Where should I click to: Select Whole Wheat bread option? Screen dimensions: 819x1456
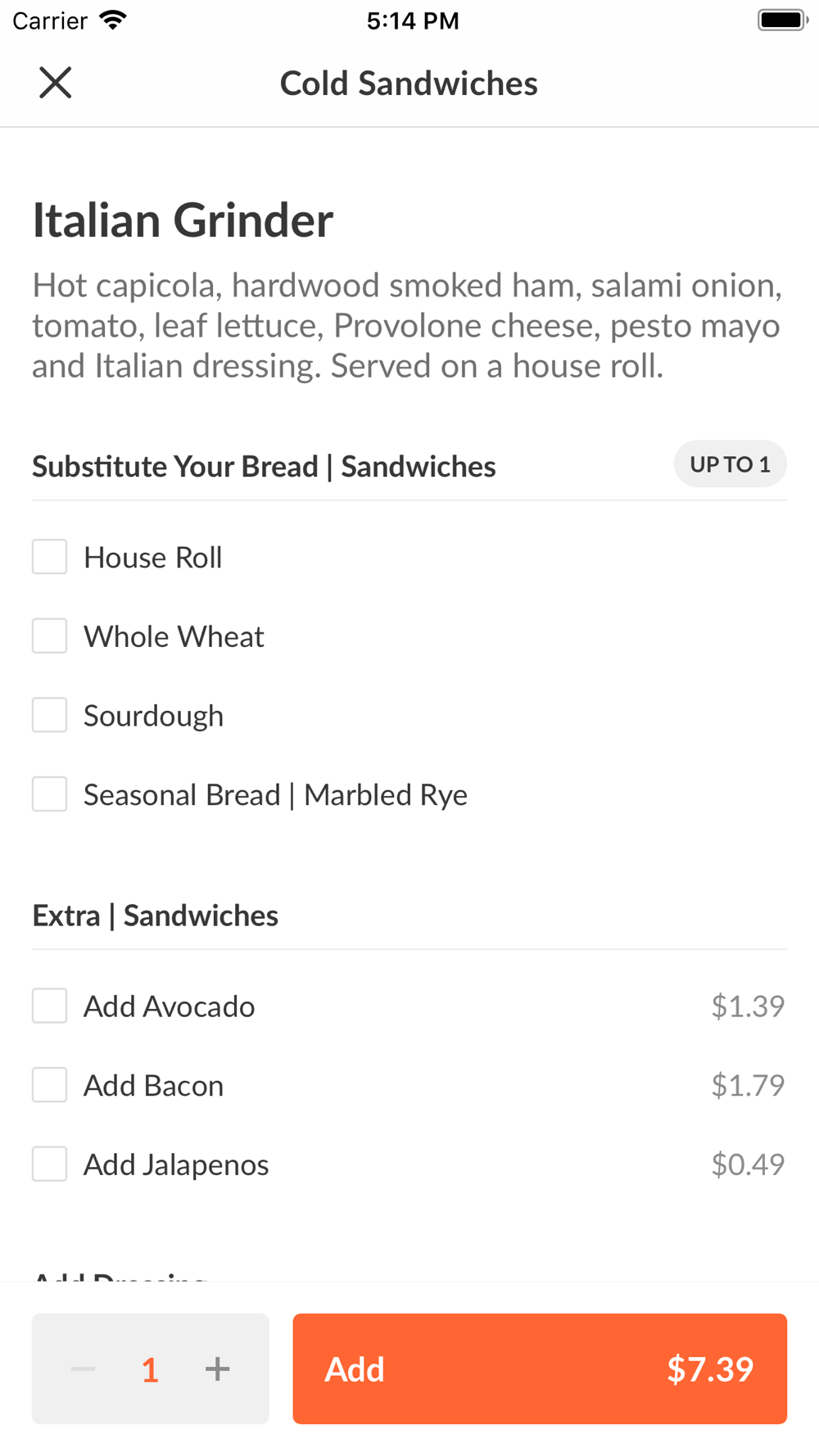click(x=50, y=636)
